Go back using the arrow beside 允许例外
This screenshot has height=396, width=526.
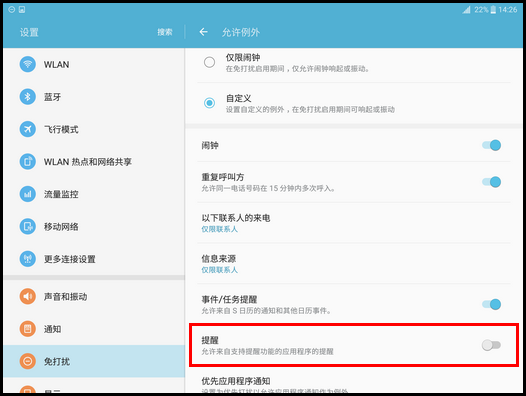[203, 32]
